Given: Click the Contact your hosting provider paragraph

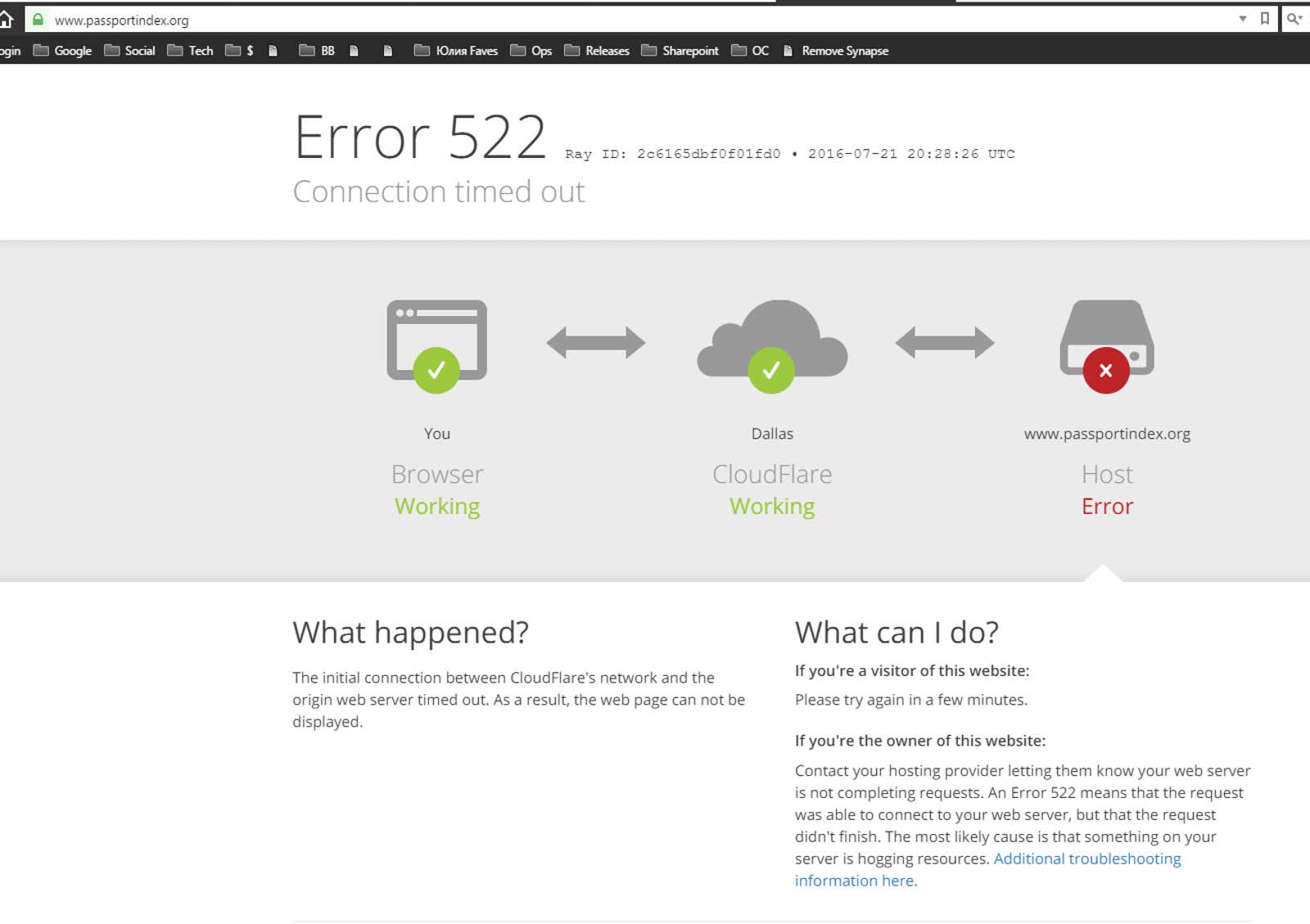Looking at the screenshot, I should 1023,825.
